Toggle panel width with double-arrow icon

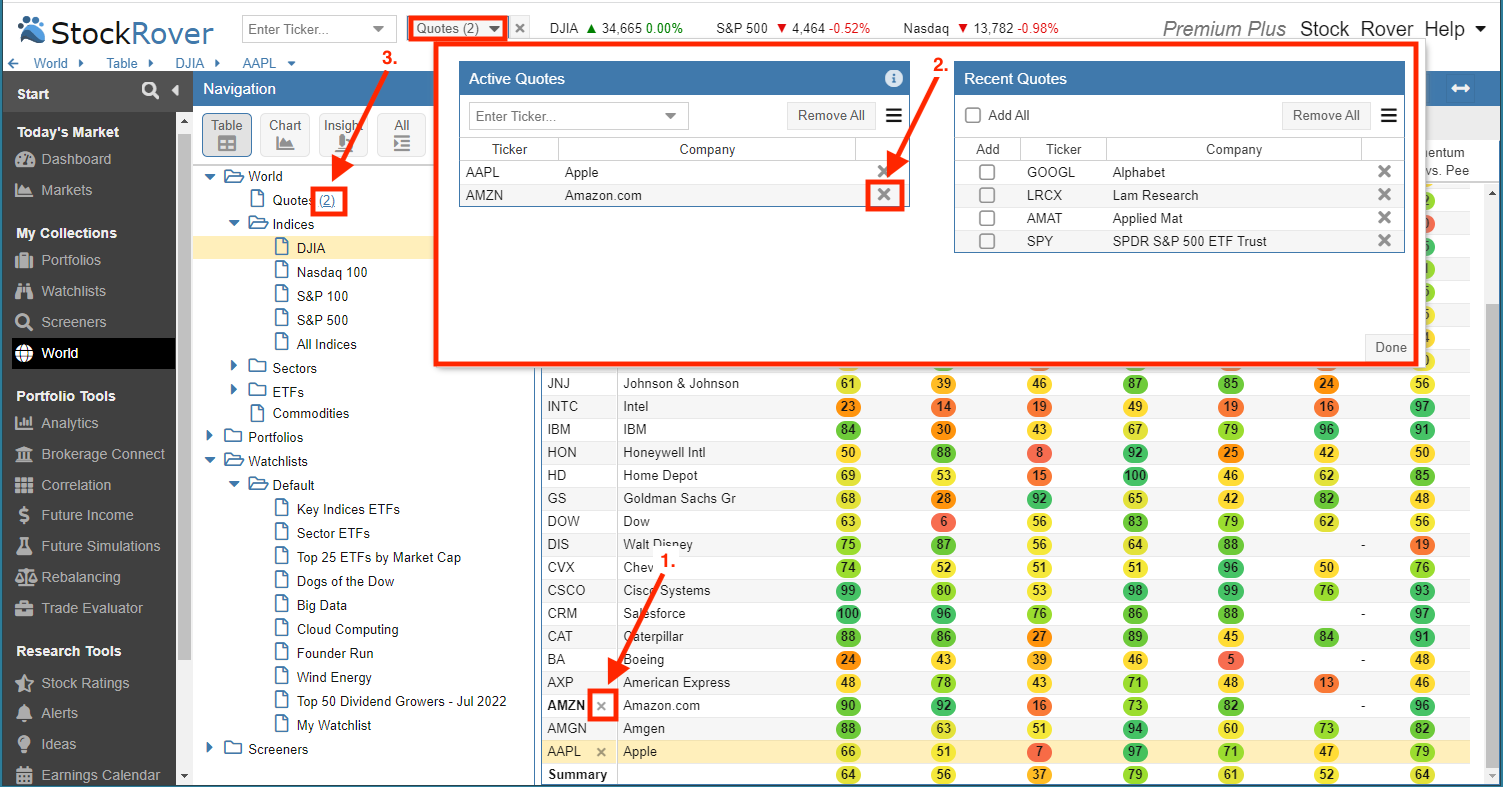pos(1461,89)
